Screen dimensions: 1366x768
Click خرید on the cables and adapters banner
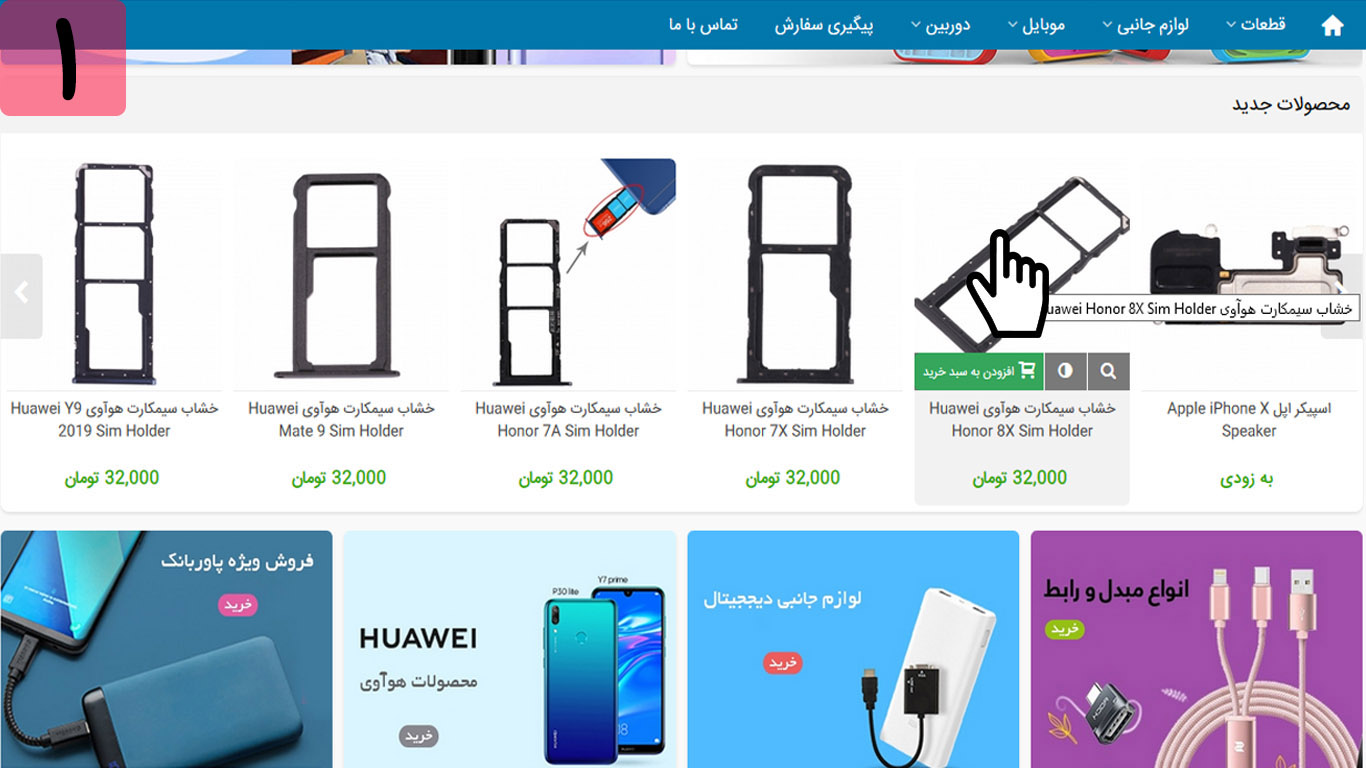pos(1065,629)
